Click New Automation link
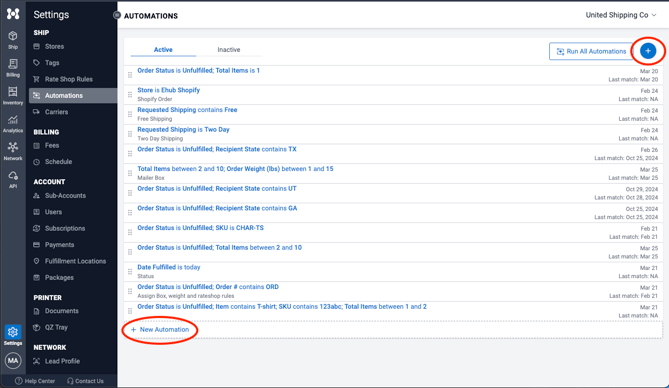669x388 pixels. point(160,330)
